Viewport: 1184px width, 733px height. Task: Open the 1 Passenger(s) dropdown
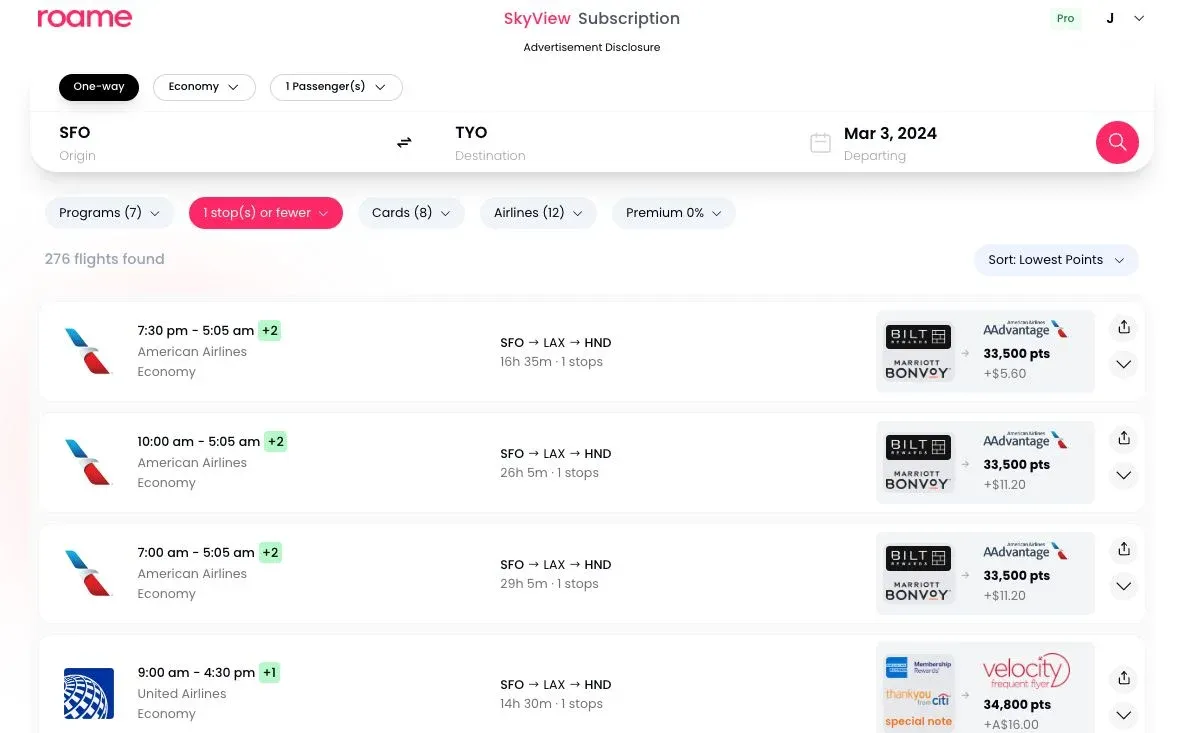[x=336, y=87]
